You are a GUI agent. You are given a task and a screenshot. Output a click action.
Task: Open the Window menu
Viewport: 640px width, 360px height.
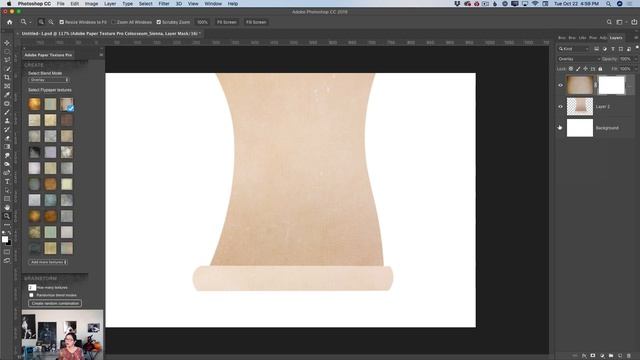coord(213,4)
